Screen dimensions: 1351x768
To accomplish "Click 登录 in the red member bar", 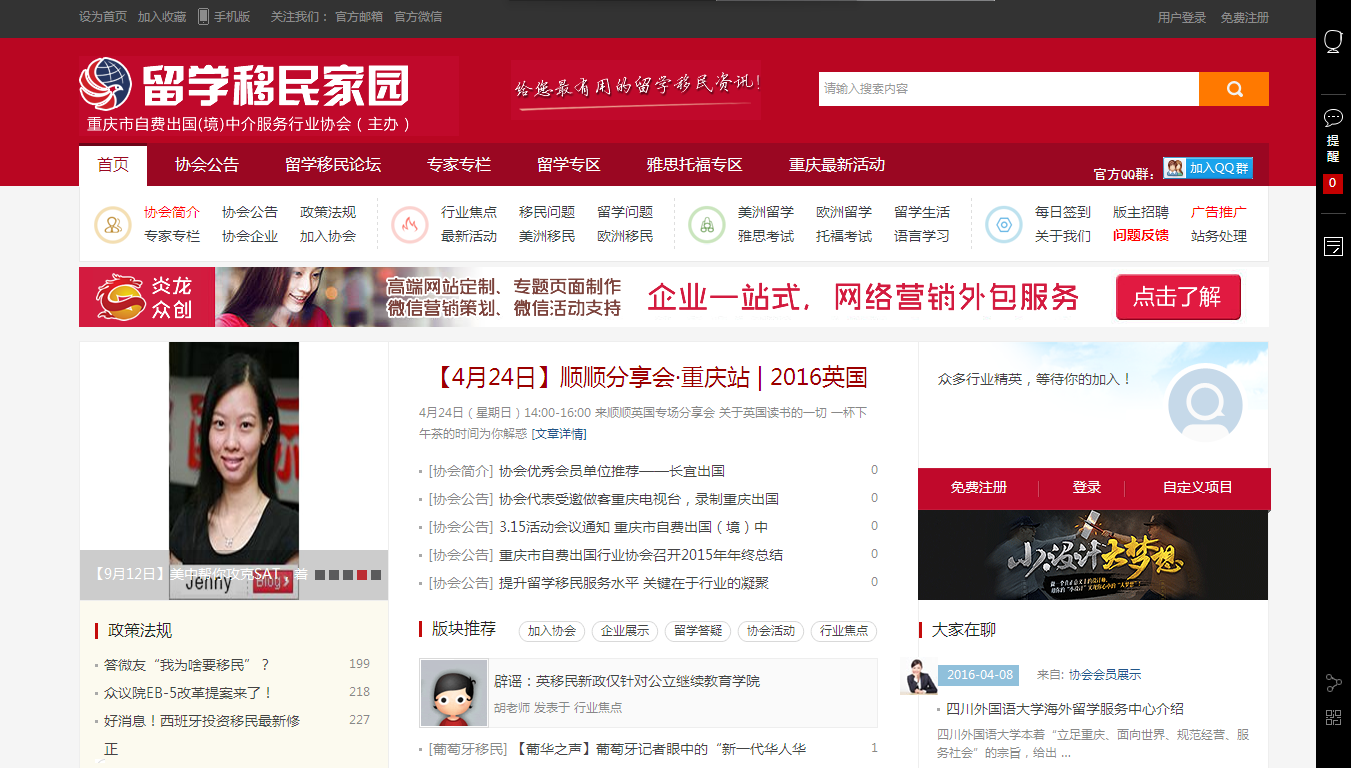I will 1087,488.
